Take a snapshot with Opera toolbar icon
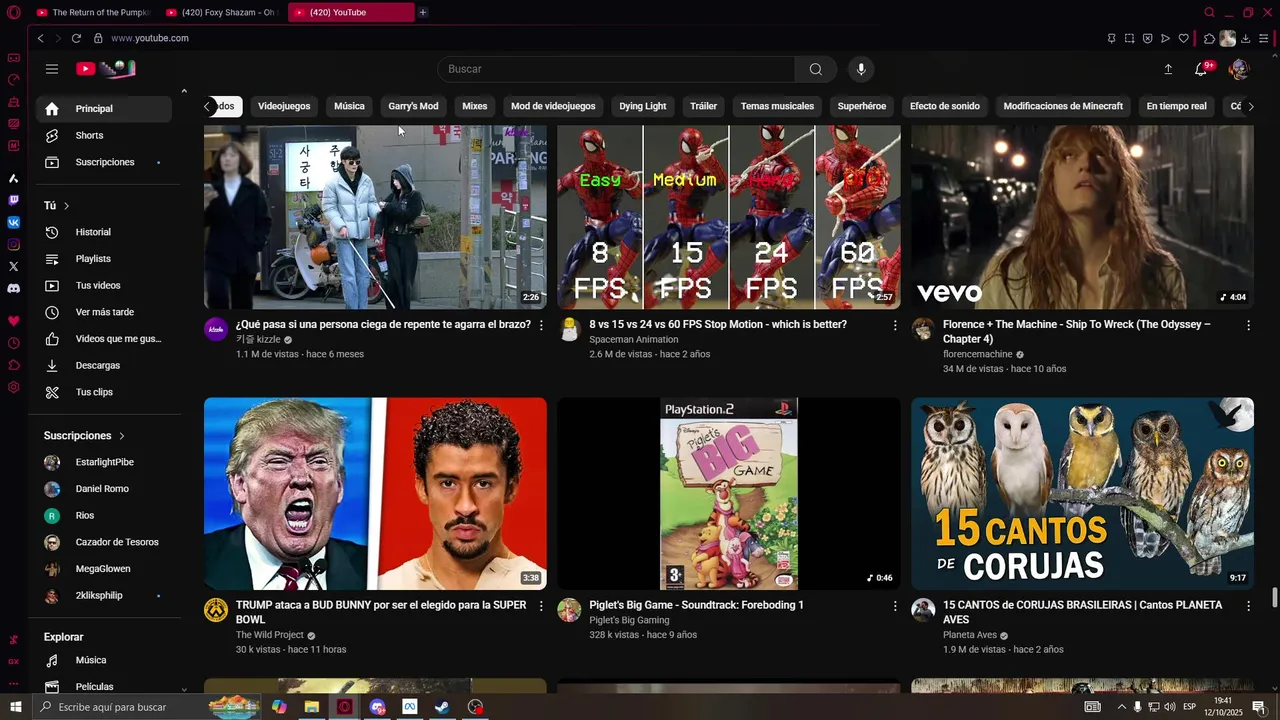The width and height of the screenshot is (1280, 720). point(1129,38)
